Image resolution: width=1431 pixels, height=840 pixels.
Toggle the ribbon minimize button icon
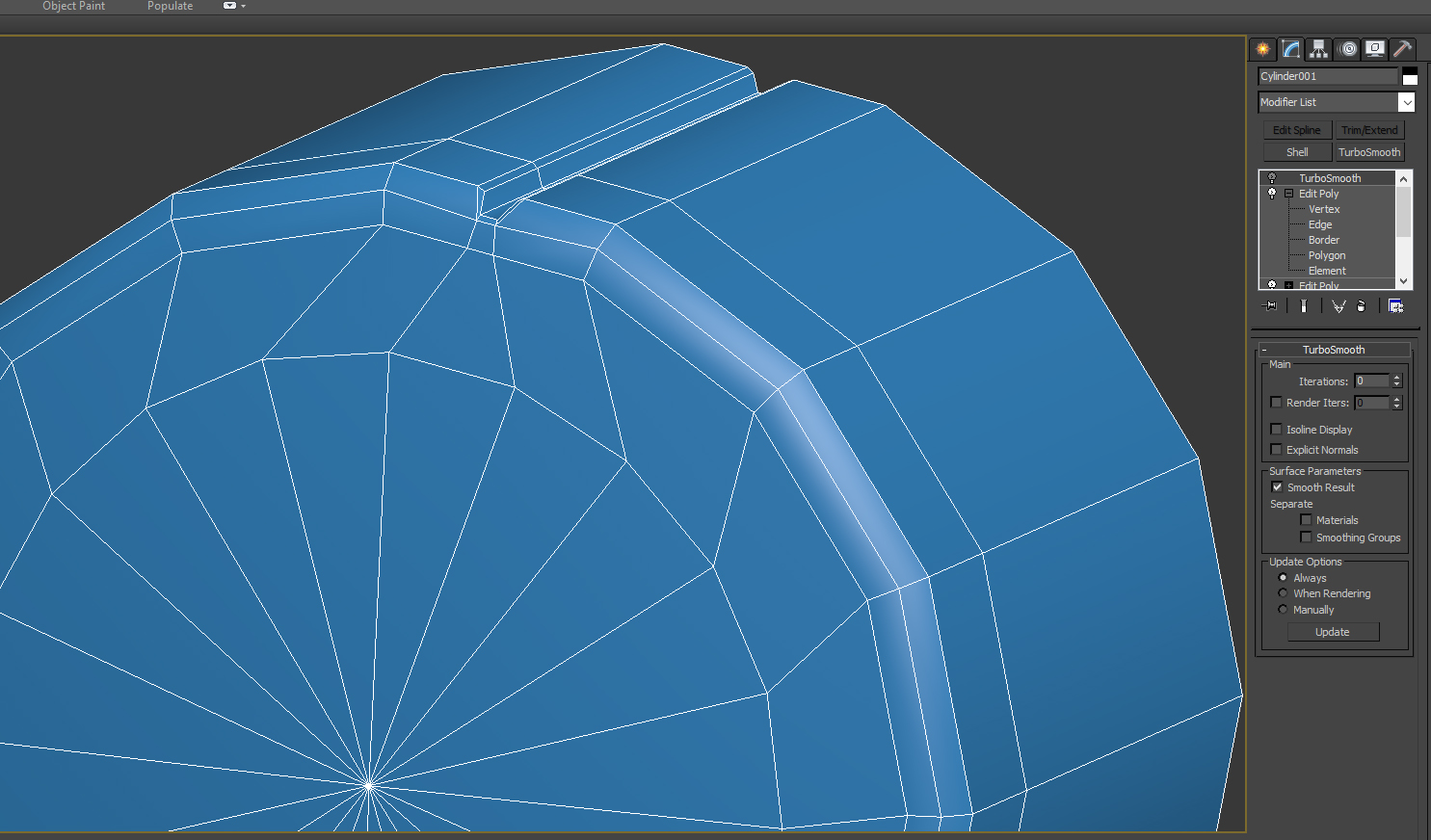229,6
